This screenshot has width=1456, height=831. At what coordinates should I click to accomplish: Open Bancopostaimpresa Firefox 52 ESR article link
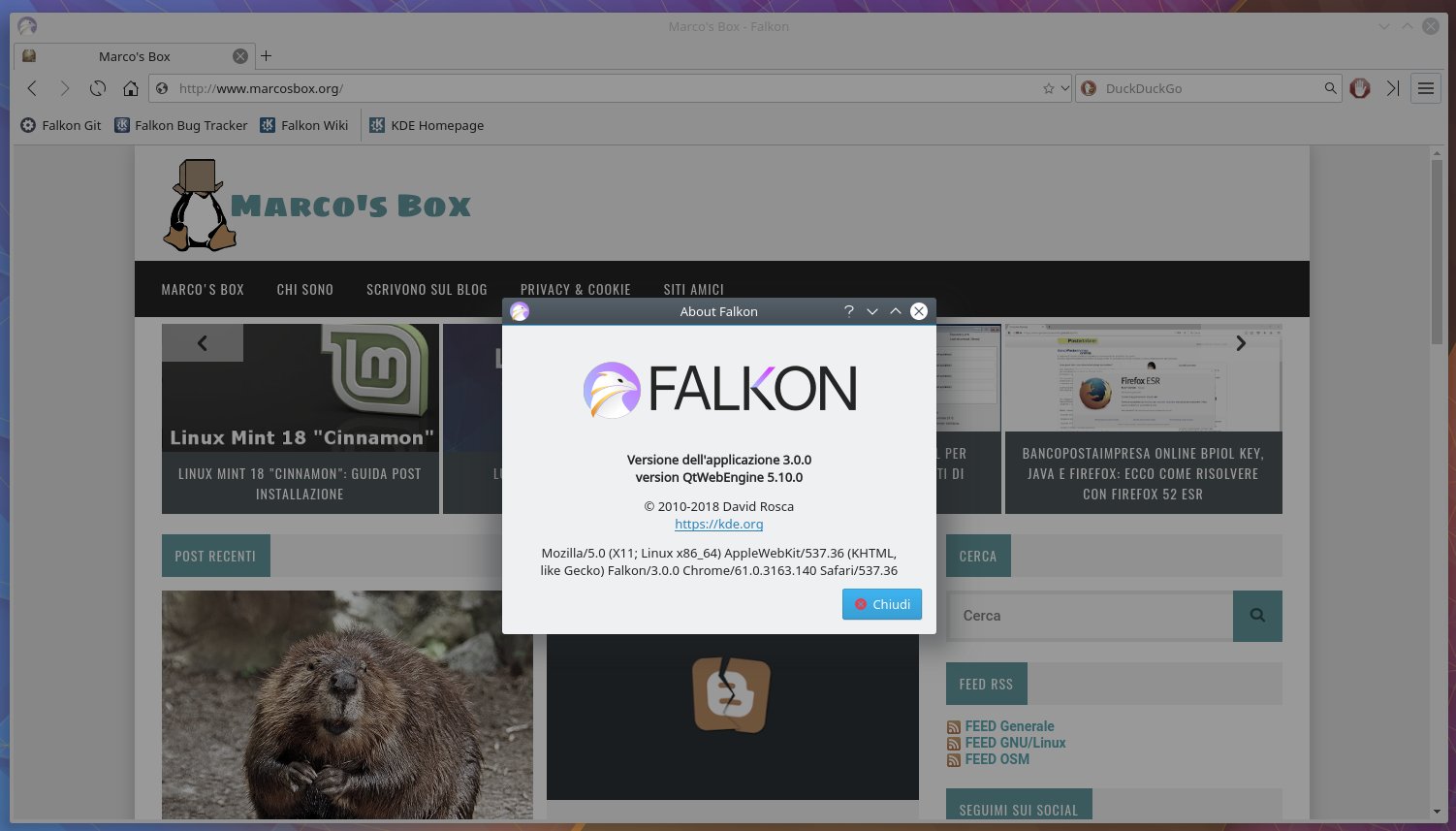tap(1143, 473)
